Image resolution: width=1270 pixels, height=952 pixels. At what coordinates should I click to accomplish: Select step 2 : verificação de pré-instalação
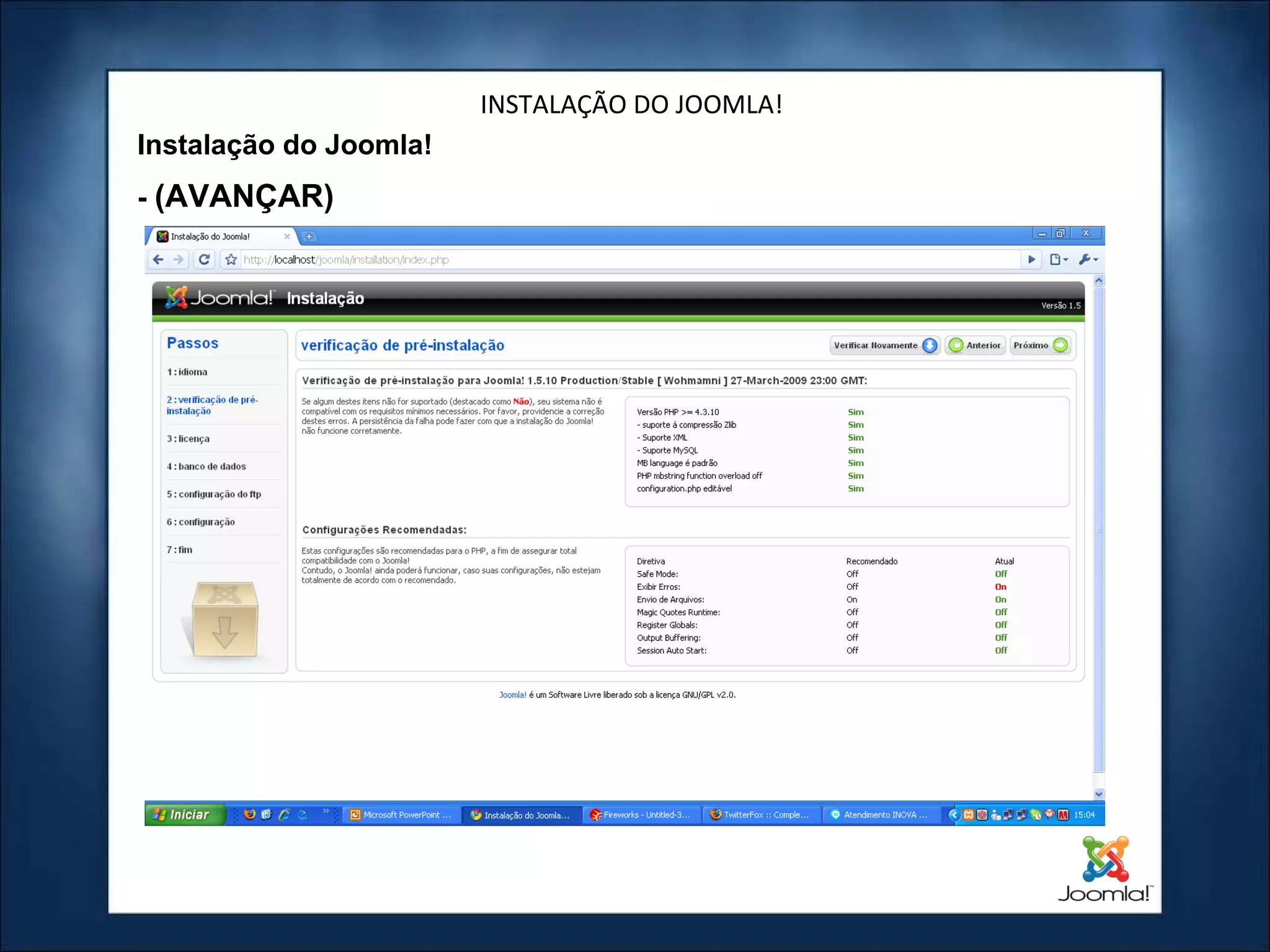click(x=212, y=405)
